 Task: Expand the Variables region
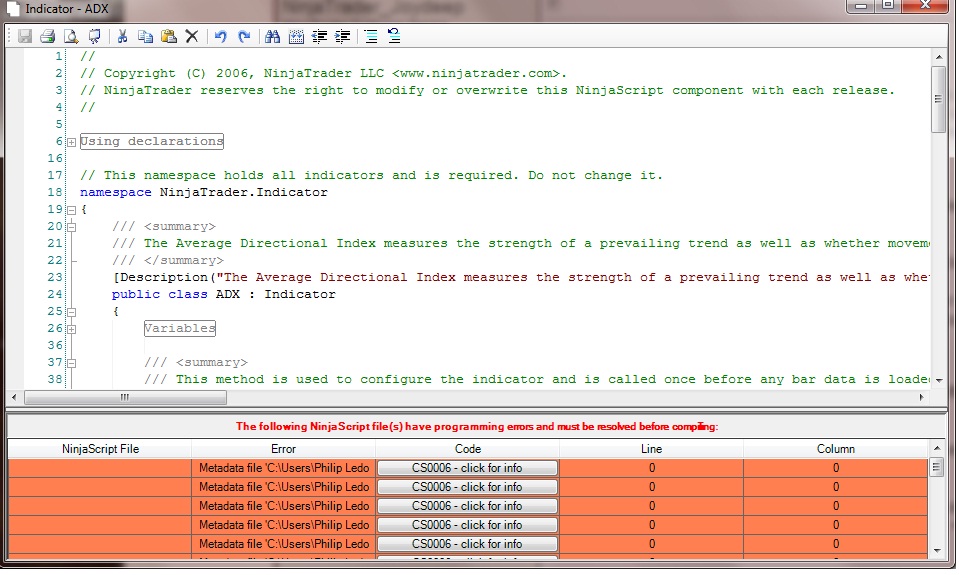[x=72, y=329]
